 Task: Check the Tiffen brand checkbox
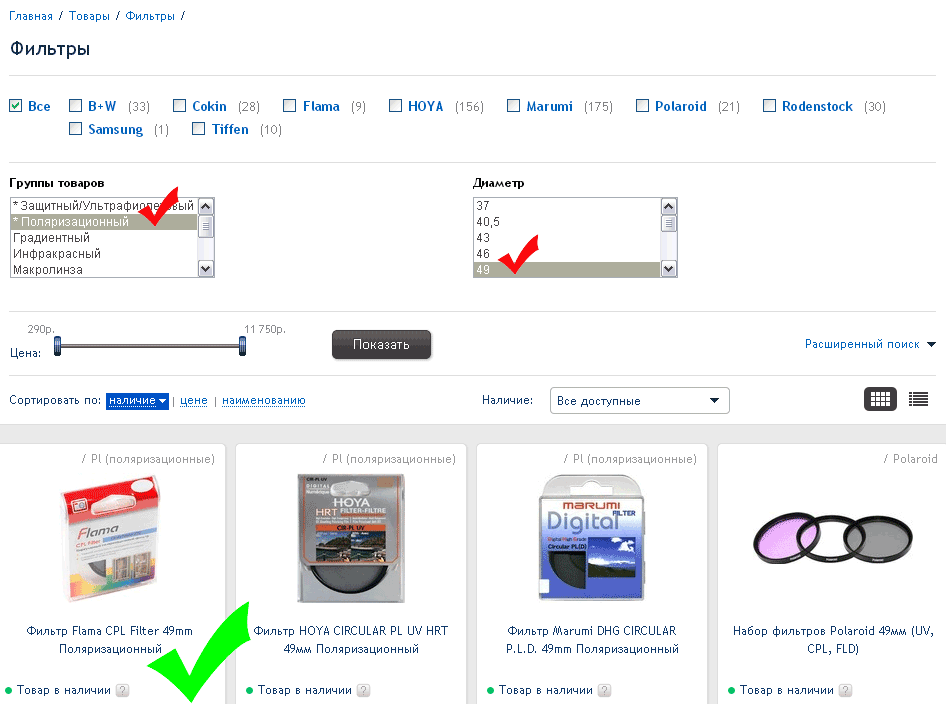(x=198, y=128)
